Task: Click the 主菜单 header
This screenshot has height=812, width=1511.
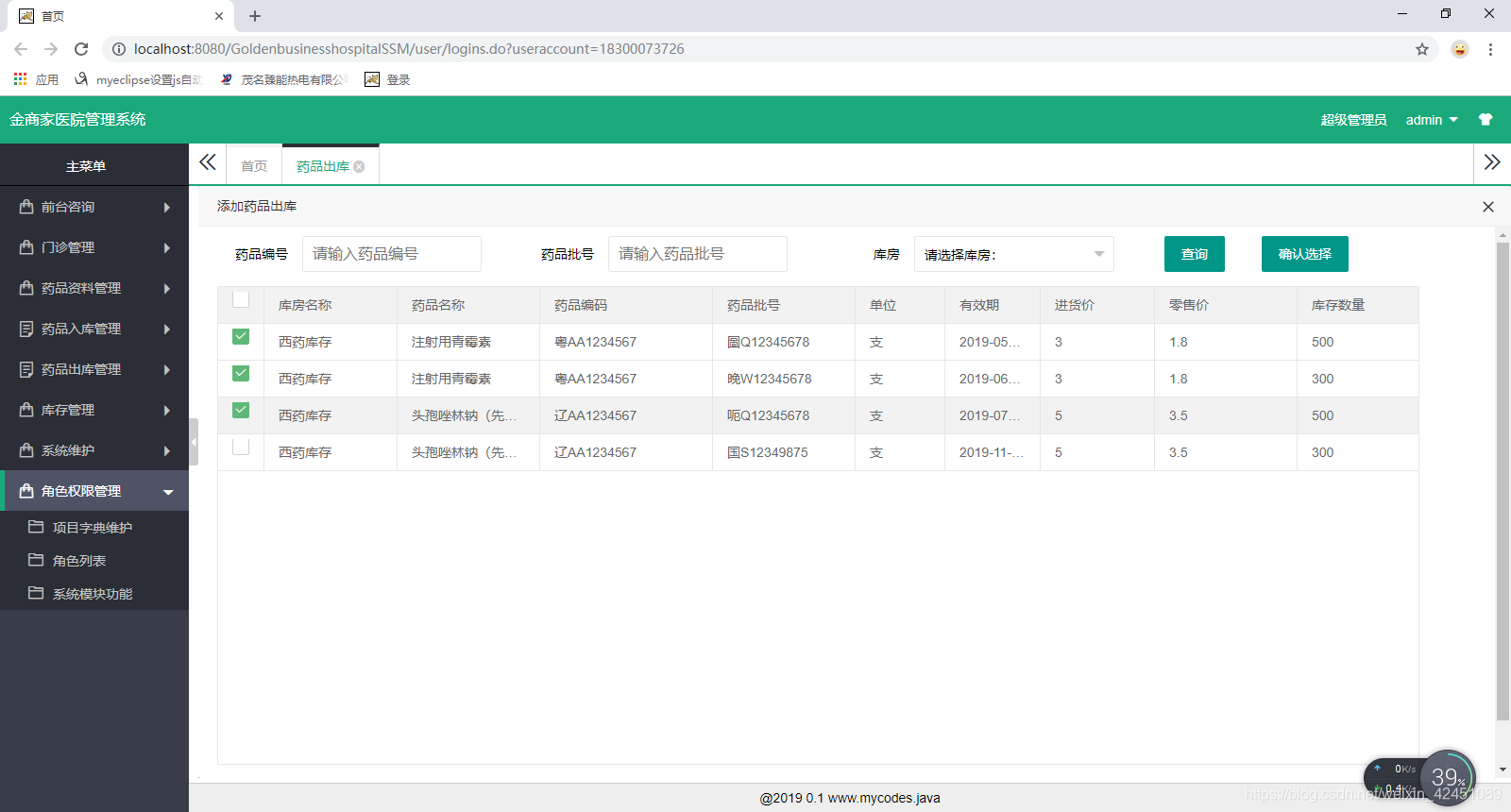Action: coord(86,166)
